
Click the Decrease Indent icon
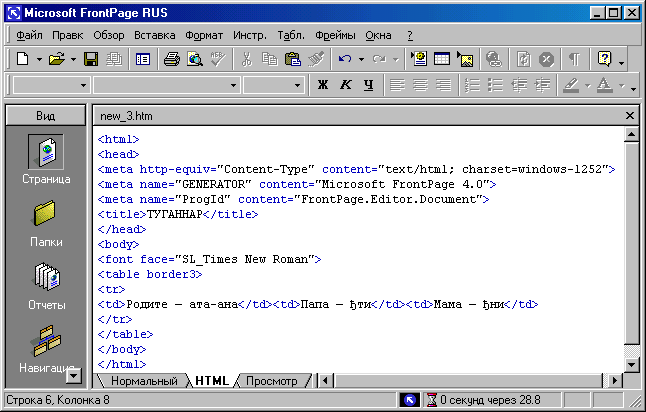pos(519,85)
